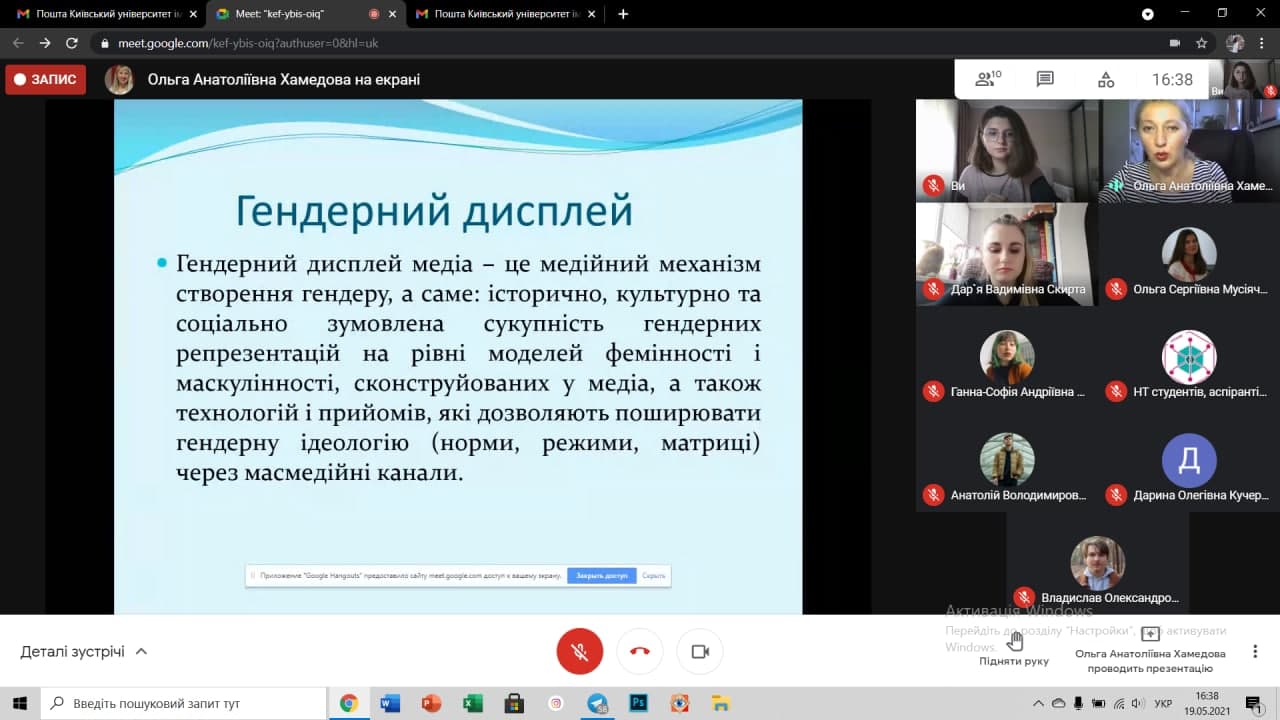The height and width of the screenshot is (720, 1280).
Task: Click the Telegram icon in the taskbar
Action: click(597, 703)
